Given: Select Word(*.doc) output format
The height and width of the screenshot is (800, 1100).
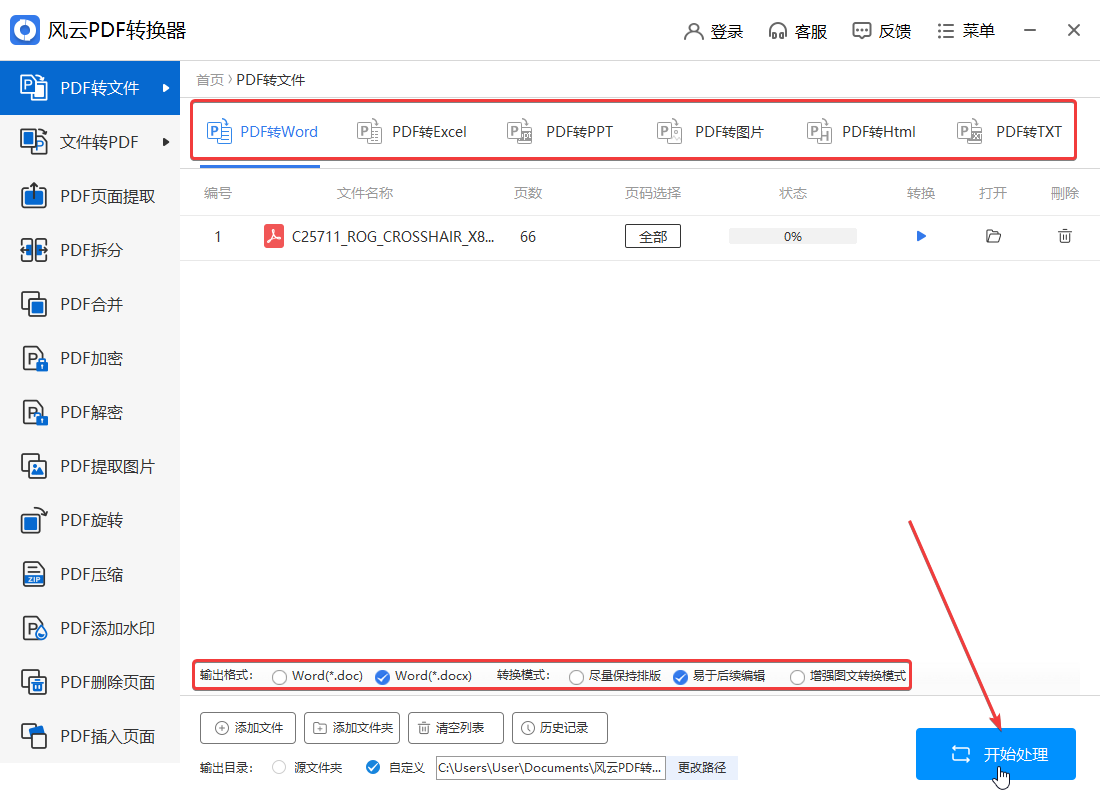Looking at the screenshot, I should 279,676.
